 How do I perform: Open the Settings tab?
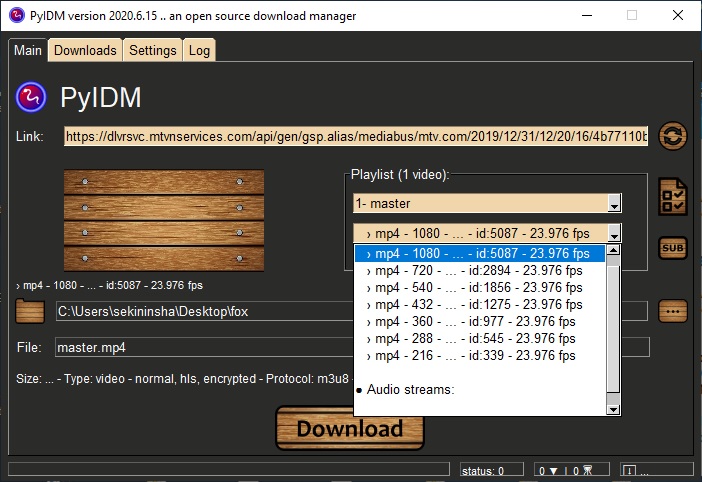(153, 50)
